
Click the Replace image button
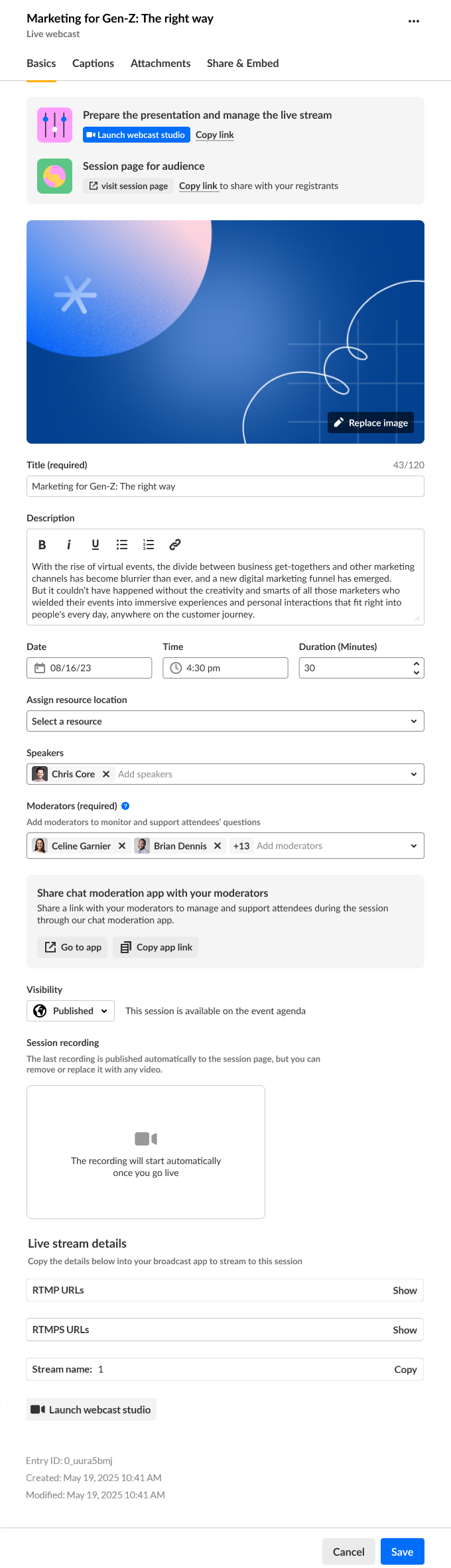(x=371, y=423)
